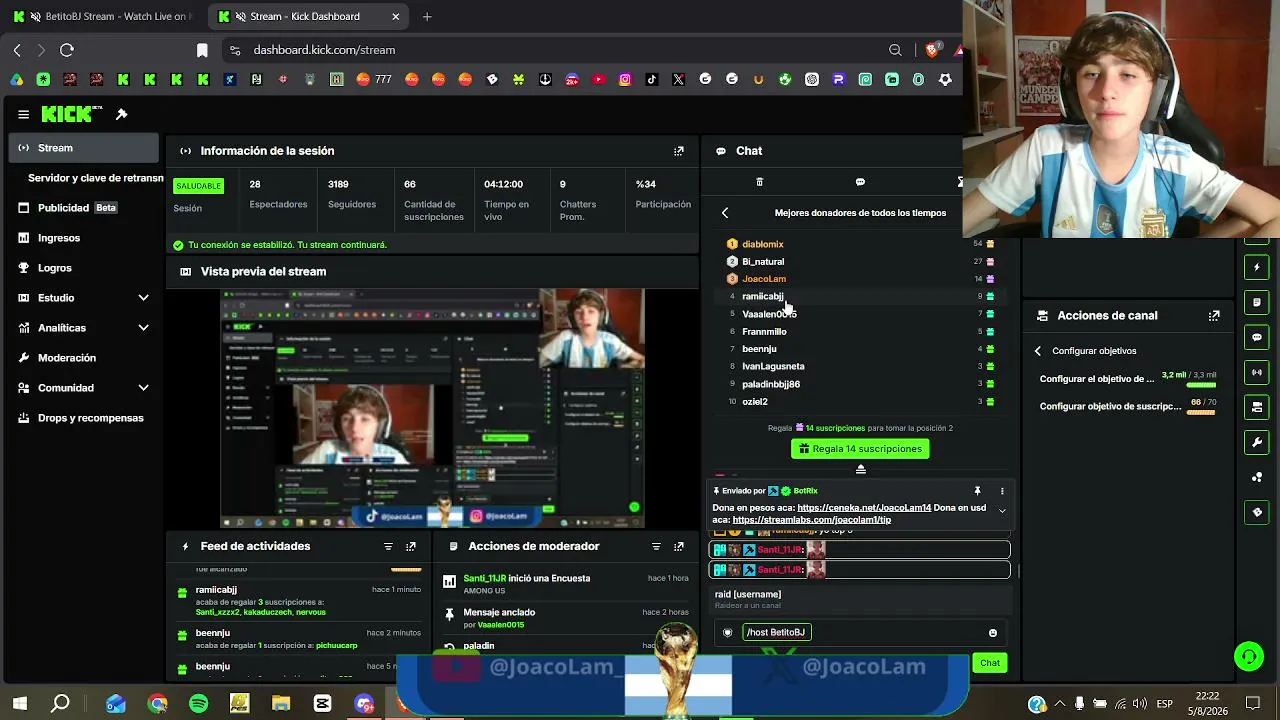This screenshot has width=1280, height=720.
Task: Open the emoji picker in chat input
Action: 993,633
